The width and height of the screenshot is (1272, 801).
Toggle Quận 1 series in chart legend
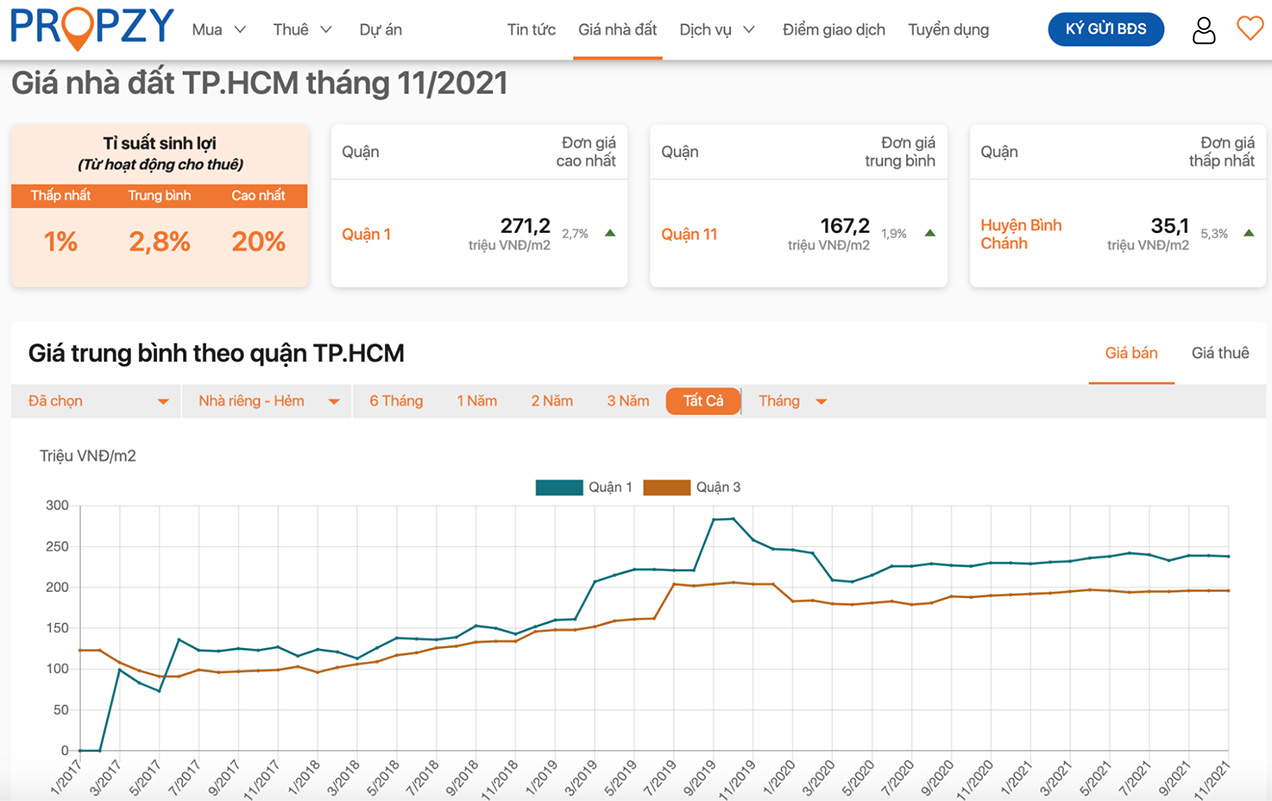click(584, 487)
